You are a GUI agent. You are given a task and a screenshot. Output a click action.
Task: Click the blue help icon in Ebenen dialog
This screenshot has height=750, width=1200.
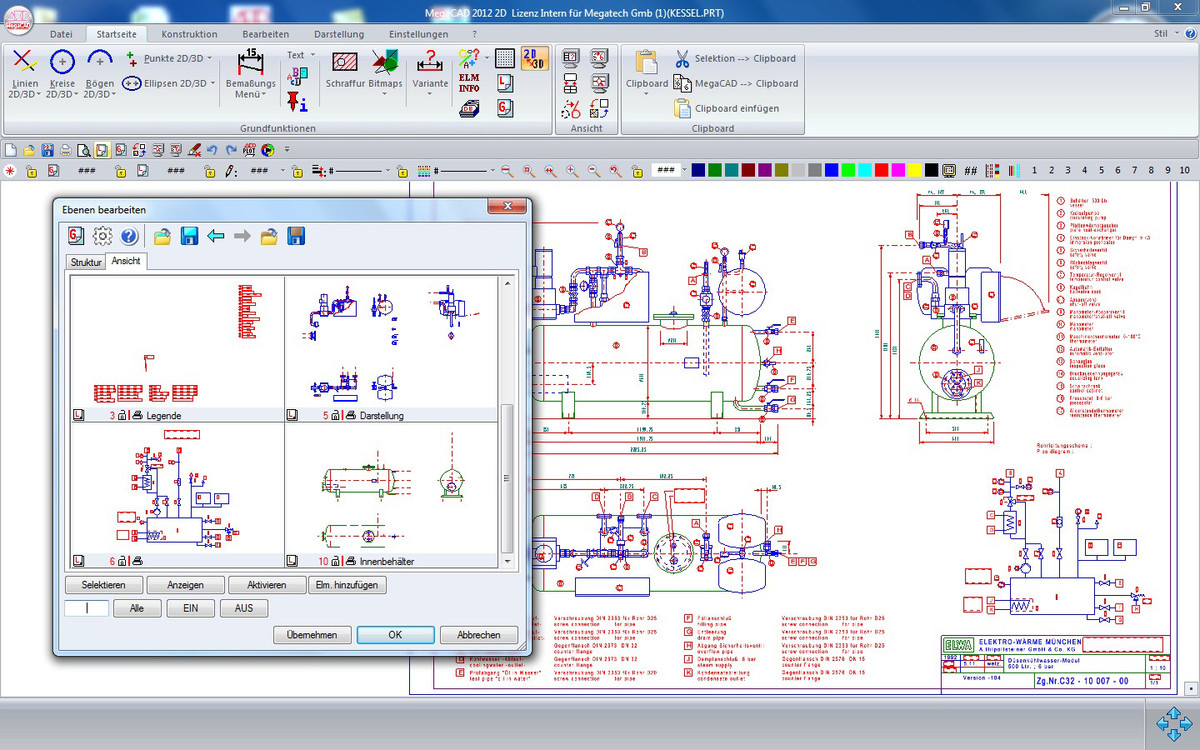click(x=129, y=236)
